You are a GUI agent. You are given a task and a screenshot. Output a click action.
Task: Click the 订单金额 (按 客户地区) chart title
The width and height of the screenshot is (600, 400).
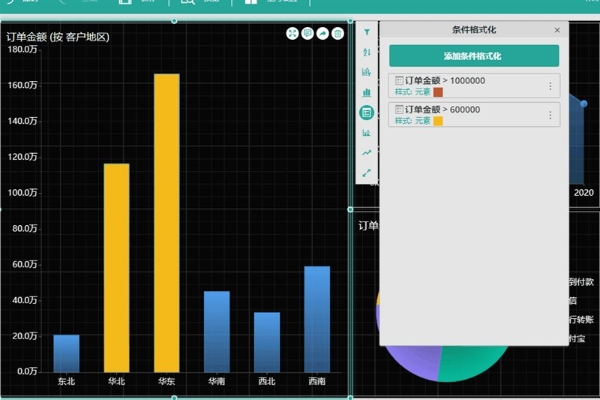tap(58, 37)
